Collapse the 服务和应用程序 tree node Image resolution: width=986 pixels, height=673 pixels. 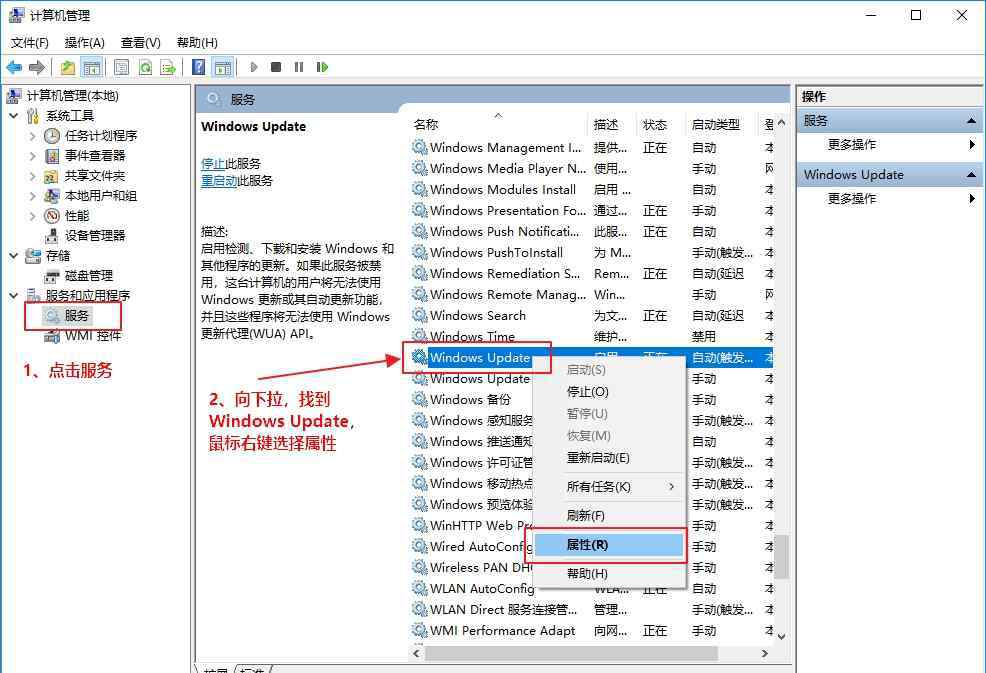14,296
